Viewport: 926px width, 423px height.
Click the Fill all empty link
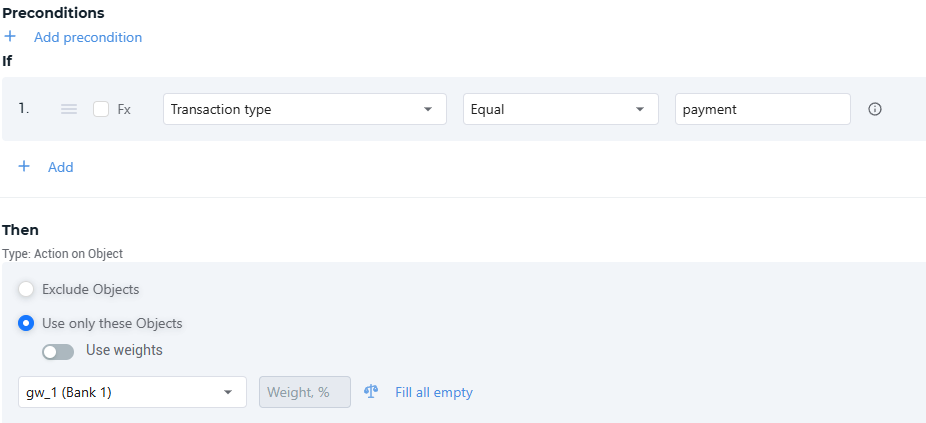tap(434, 392)
